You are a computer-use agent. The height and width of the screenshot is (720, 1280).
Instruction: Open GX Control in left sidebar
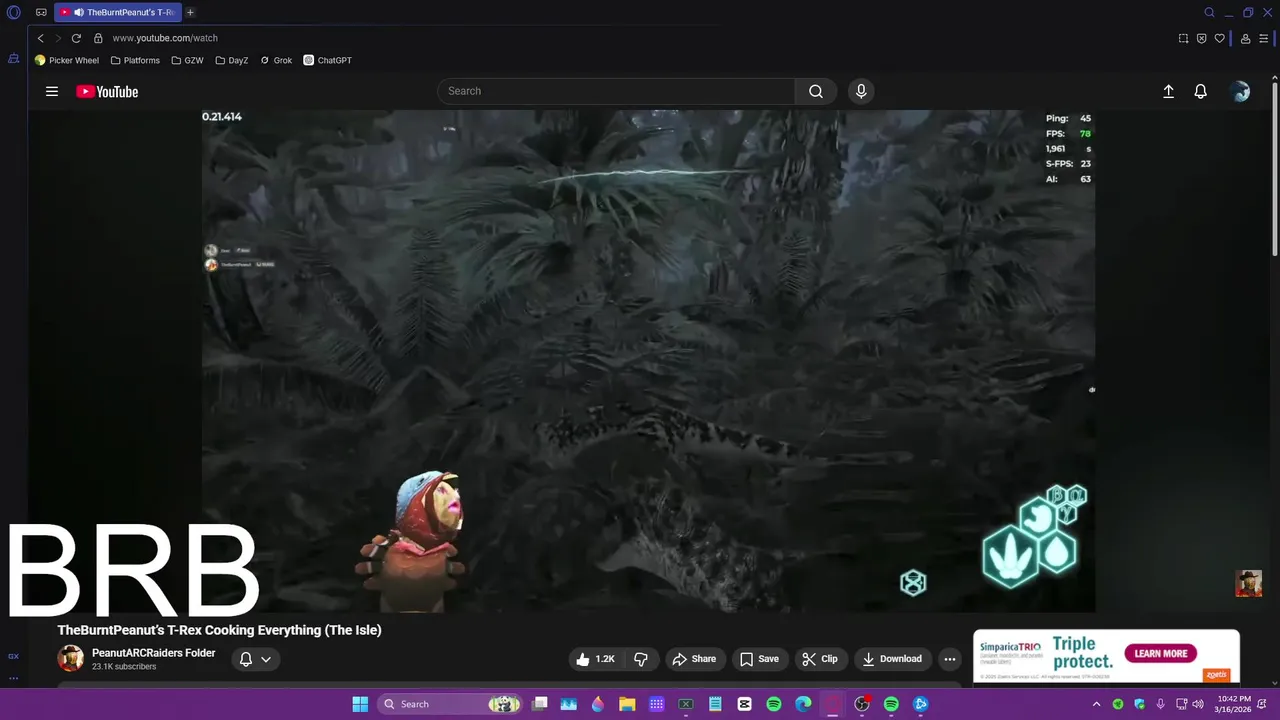point(14,59)
